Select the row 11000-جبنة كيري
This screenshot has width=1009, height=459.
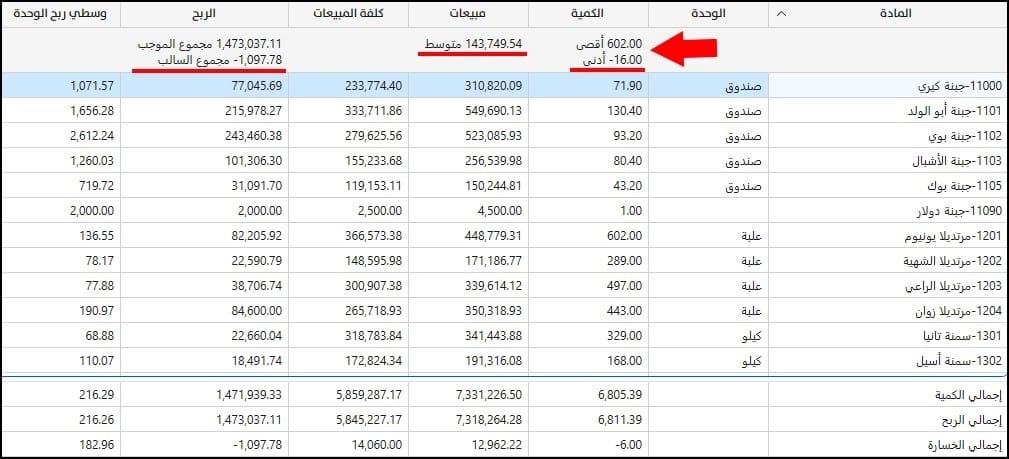(504, 86)
